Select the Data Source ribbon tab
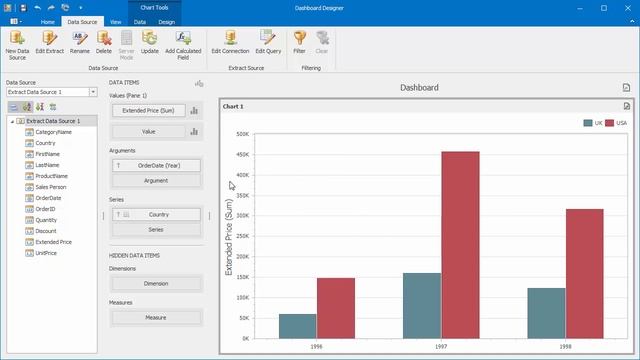The height and width of the screenshot is (360, 640). point(82,22)
